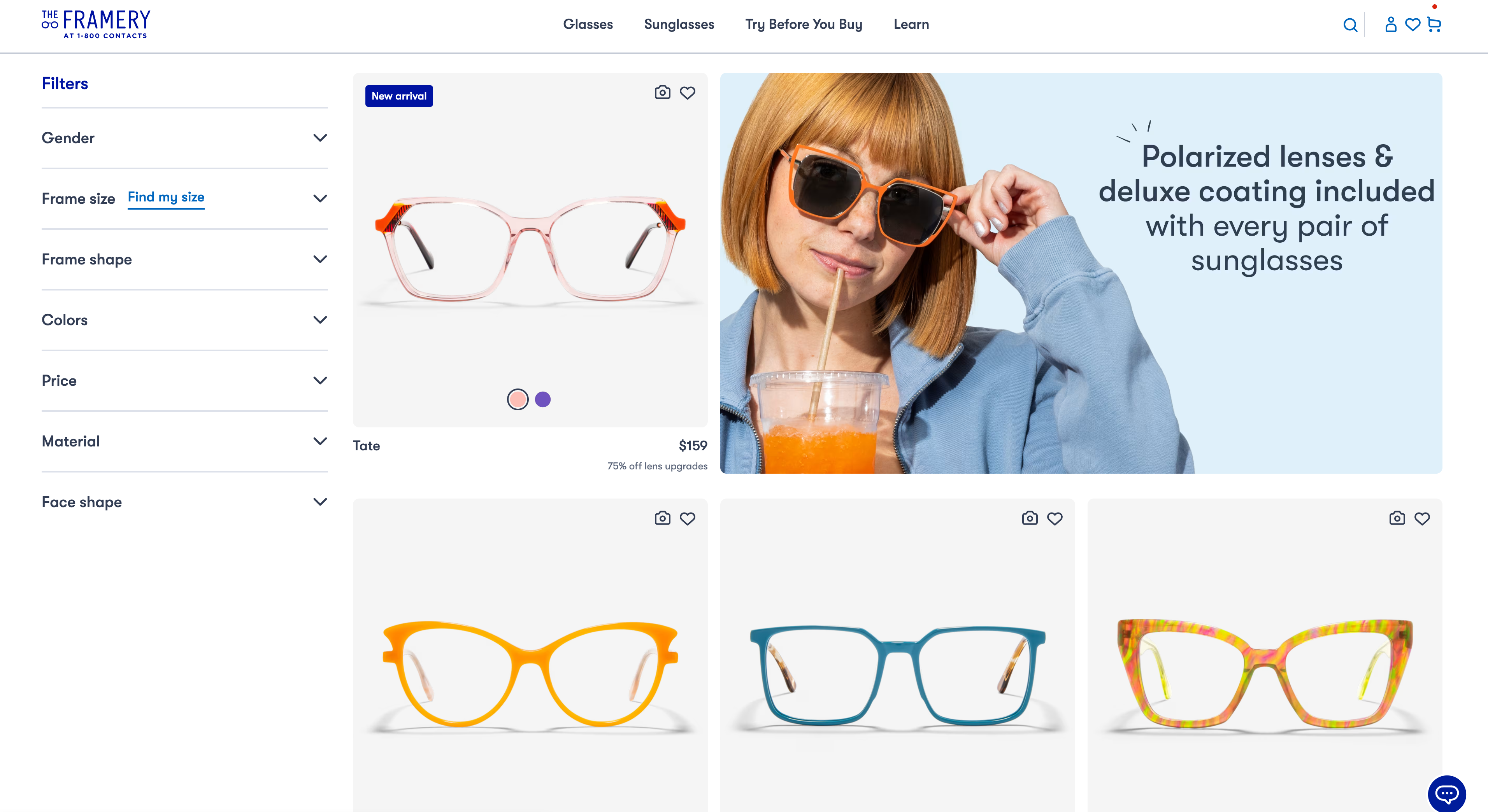The width and height of the screenshot is (1488, 812).
Task: Favorite the orange cat-eye frame
Action: point(688,518)
